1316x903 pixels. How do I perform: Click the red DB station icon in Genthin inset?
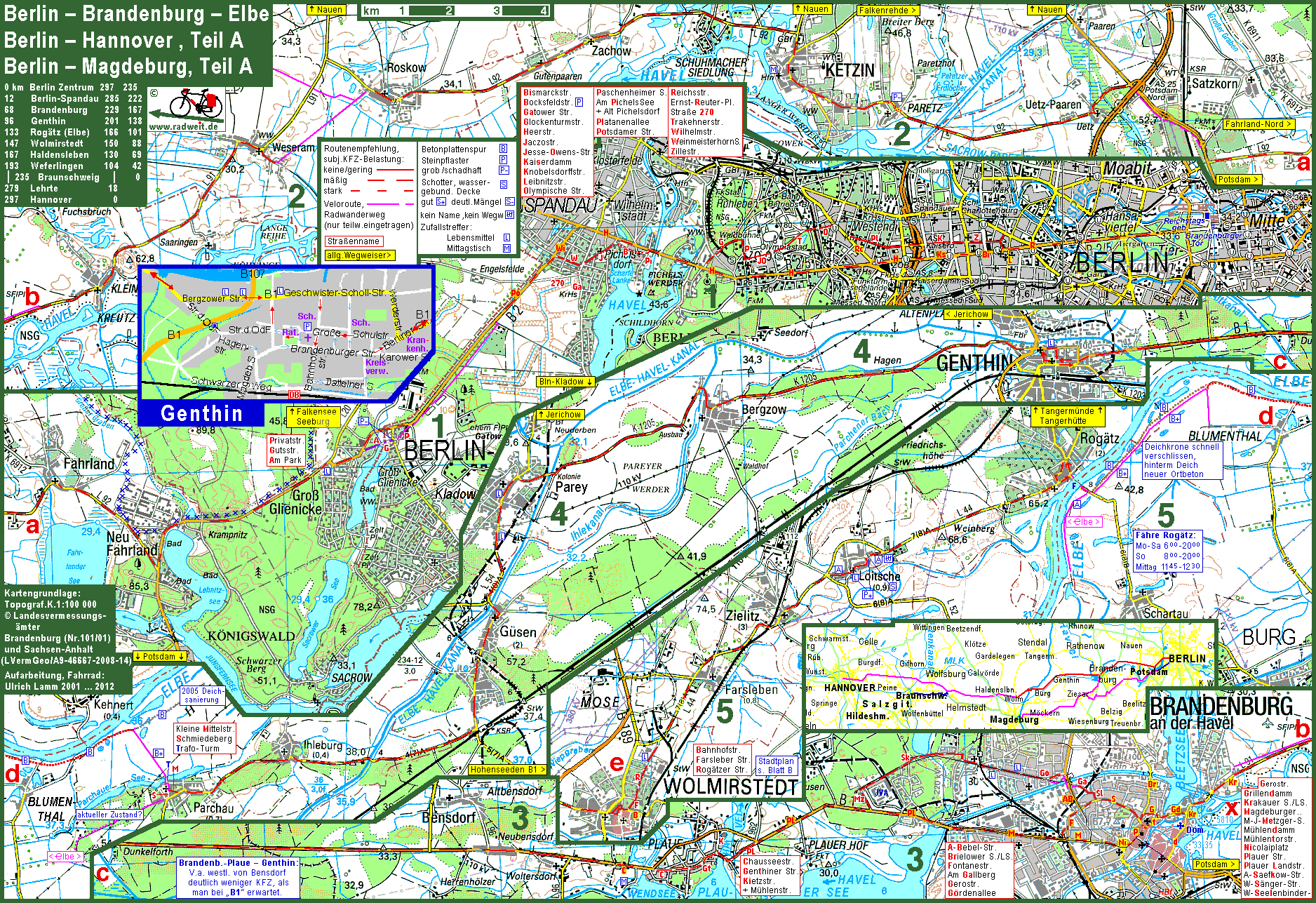(294, 395)
